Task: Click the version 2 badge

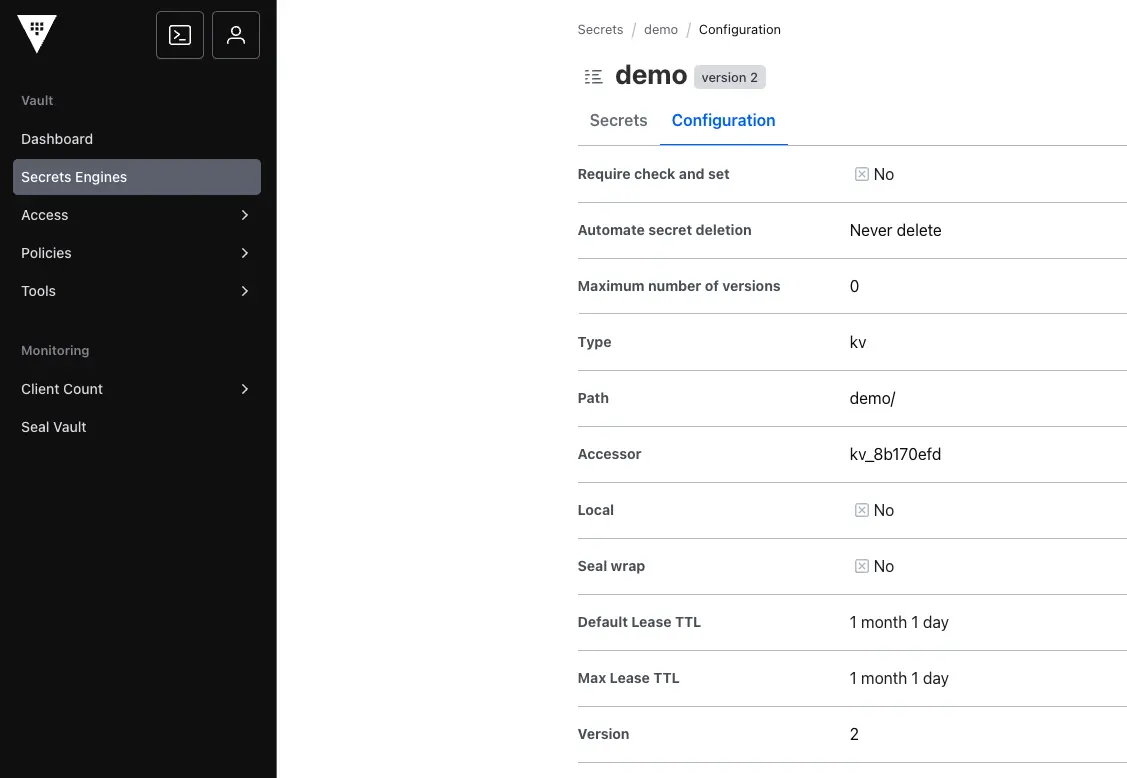Action: [730, 77]
